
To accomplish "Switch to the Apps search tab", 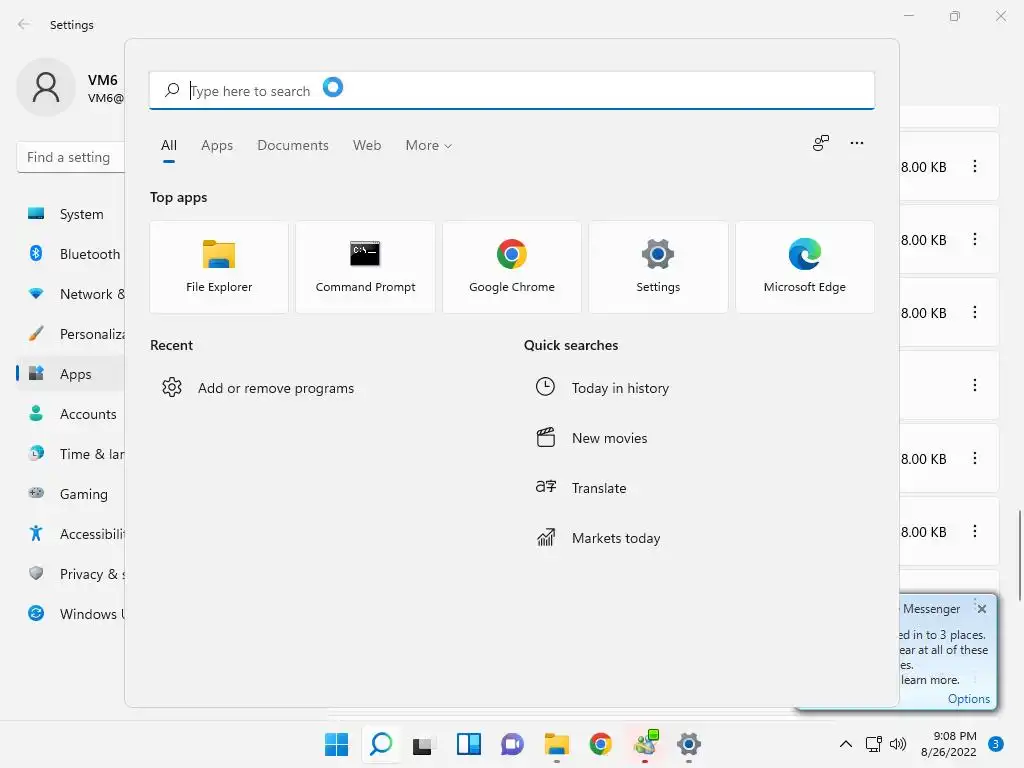I will [x=217, y=146].
